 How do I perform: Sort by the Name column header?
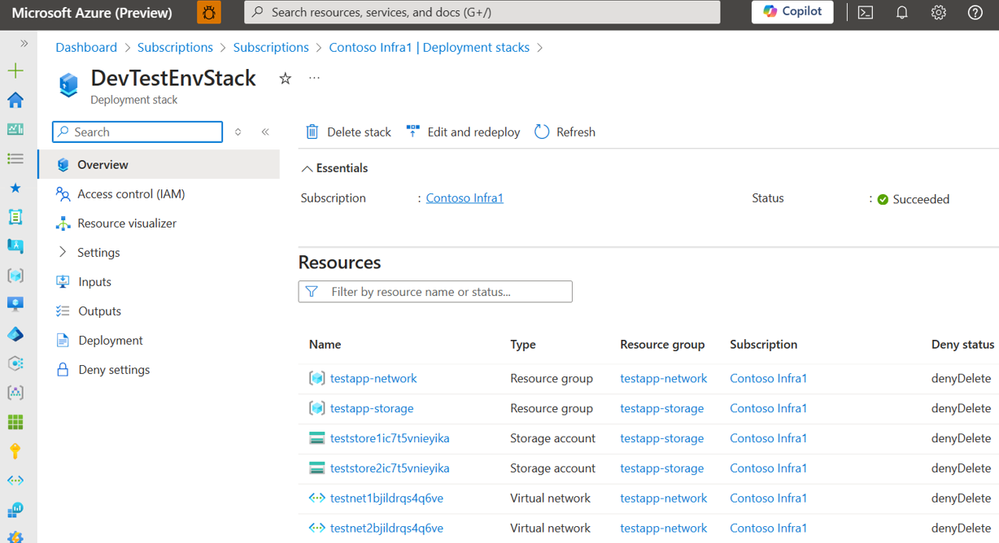click(x=325, y=344)
